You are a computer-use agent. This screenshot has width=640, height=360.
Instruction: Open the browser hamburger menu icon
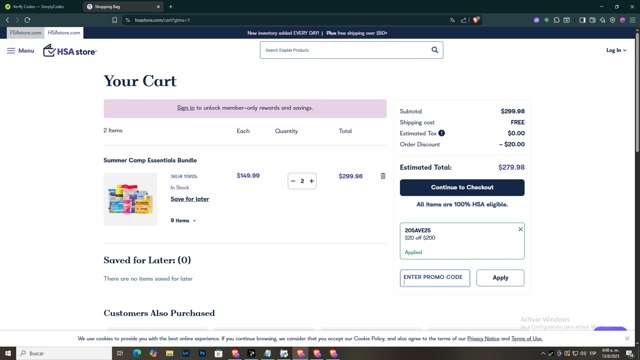click(x=633, y=20)
